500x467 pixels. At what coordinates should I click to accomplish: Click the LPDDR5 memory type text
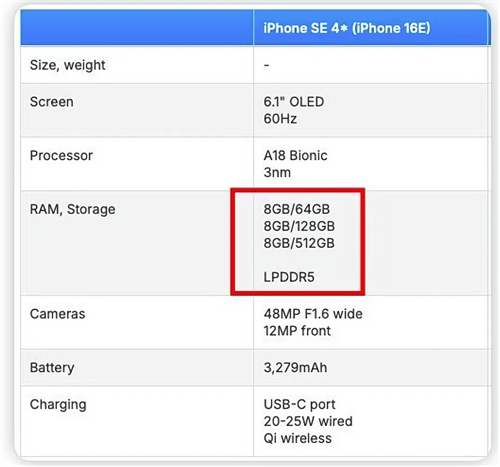[x=289, y=277]
